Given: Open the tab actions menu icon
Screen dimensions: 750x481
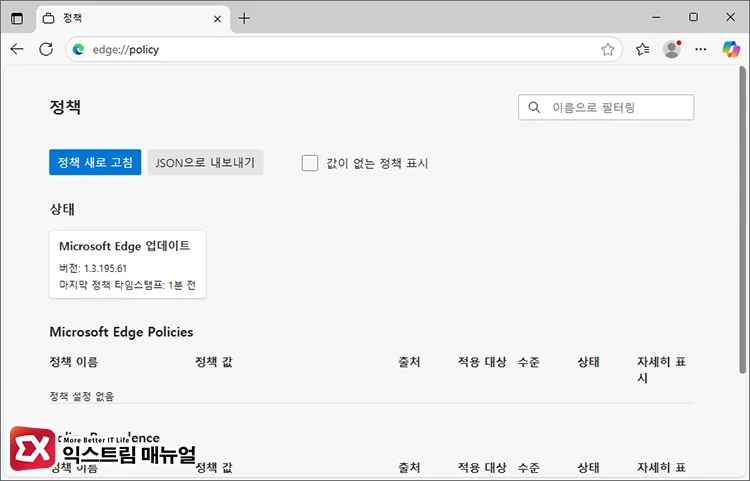Looking at the screenshot, I should coord(17,19).
